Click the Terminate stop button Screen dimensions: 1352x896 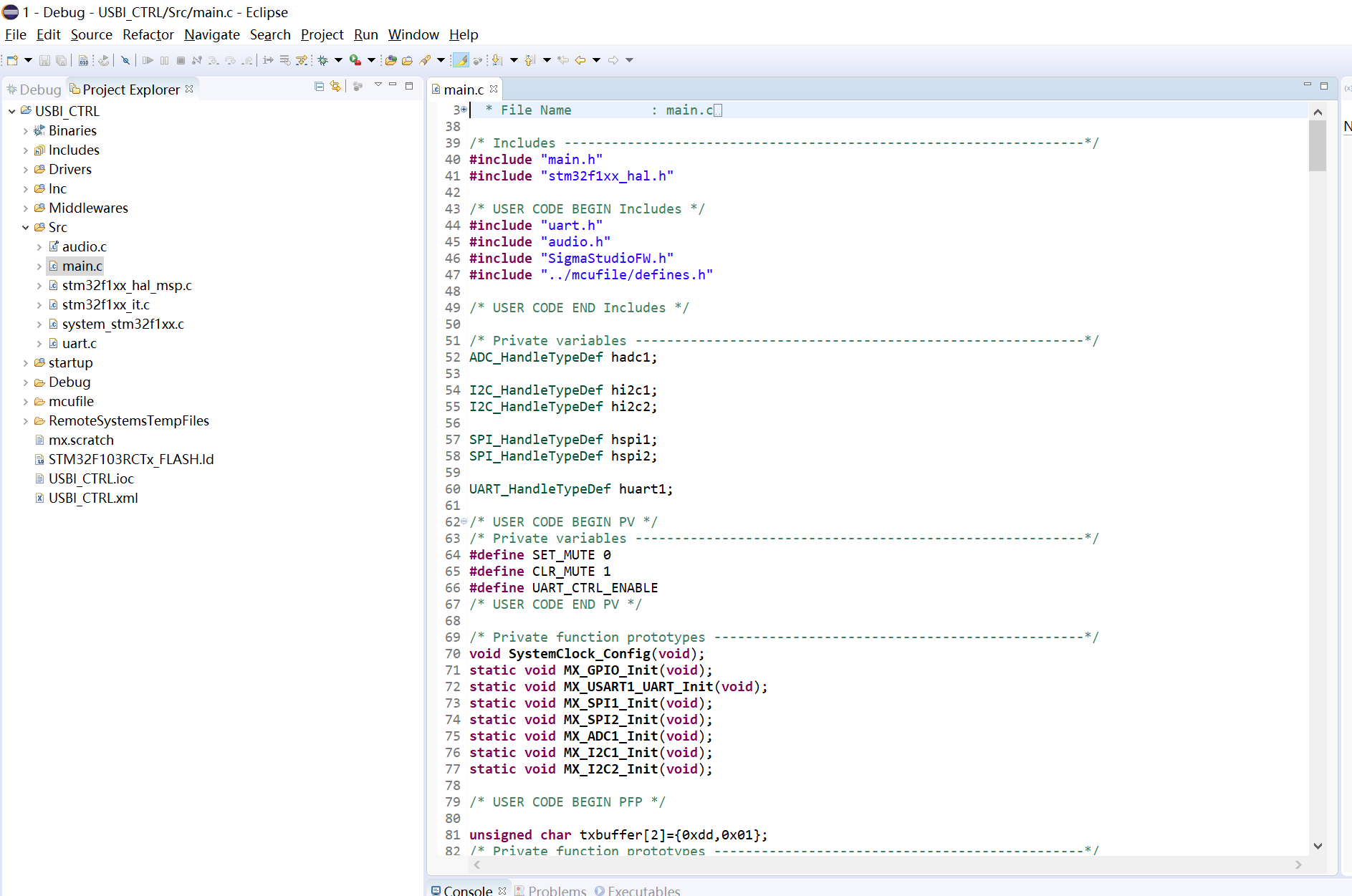[181, 60]
